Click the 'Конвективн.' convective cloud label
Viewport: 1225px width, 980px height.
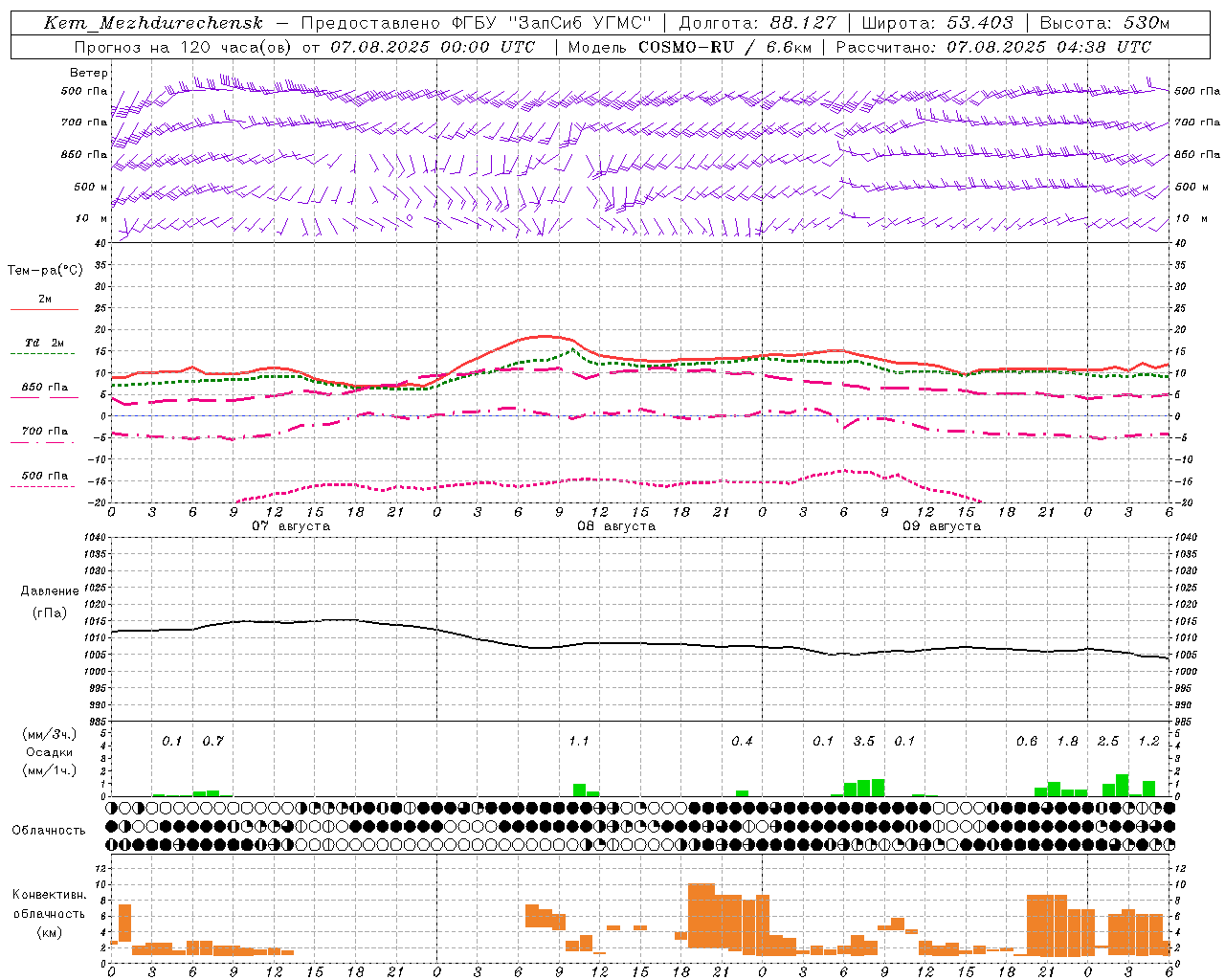pyautogui.click(x=50, y=895)
